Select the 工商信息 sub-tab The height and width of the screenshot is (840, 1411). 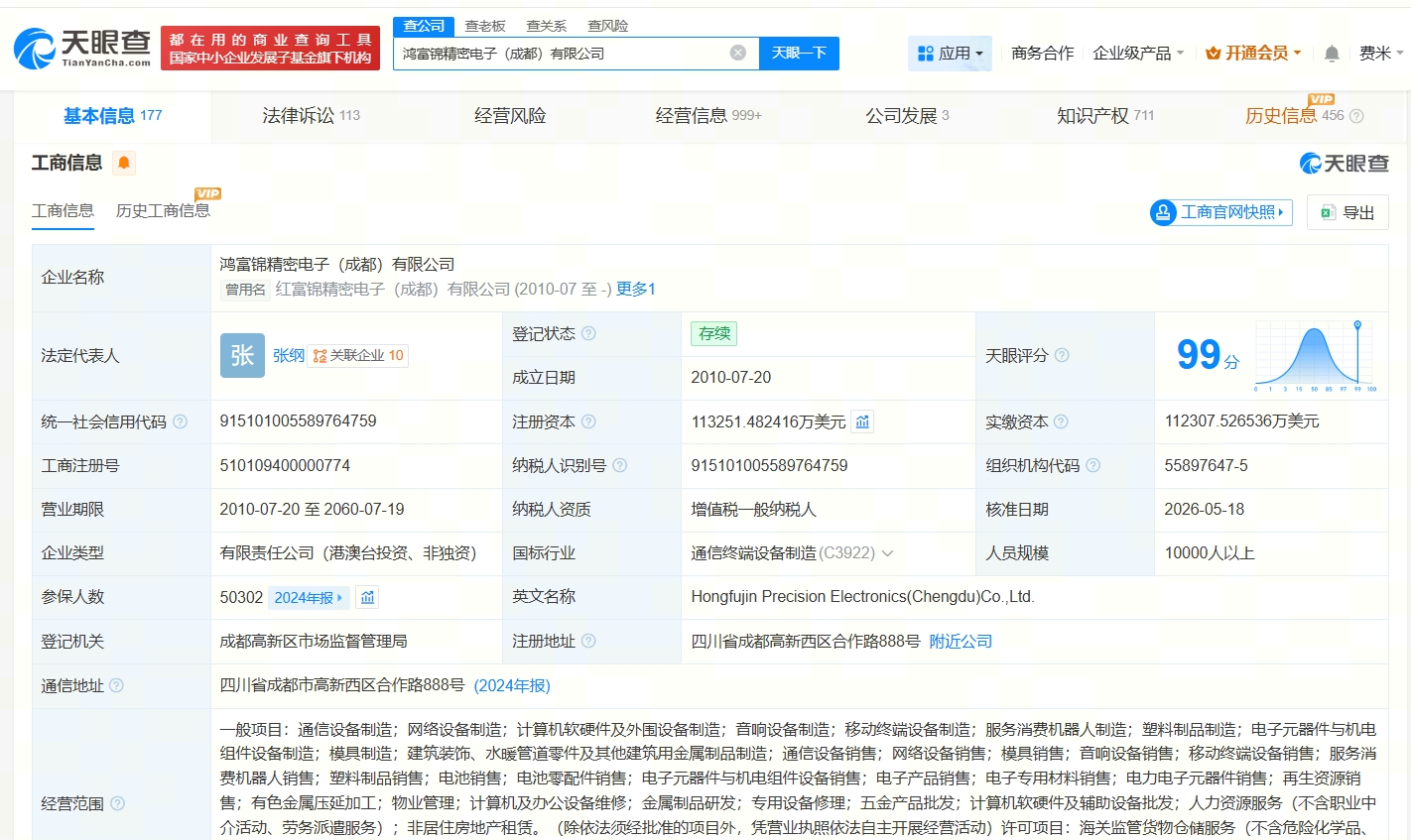63,210
